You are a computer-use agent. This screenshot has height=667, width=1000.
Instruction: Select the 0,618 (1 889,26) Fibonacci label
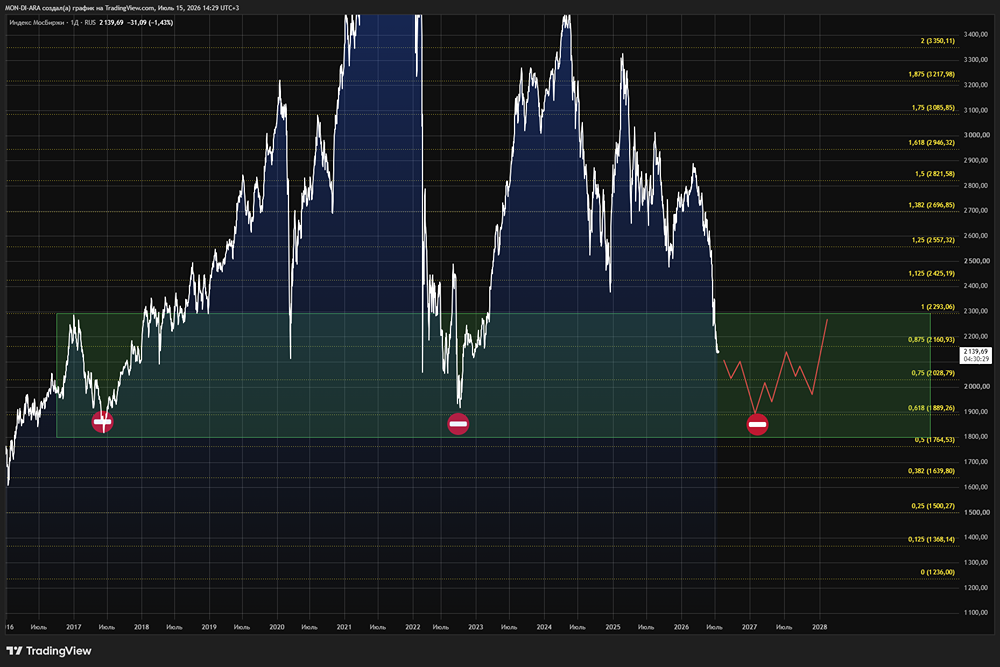pos(931,408)
